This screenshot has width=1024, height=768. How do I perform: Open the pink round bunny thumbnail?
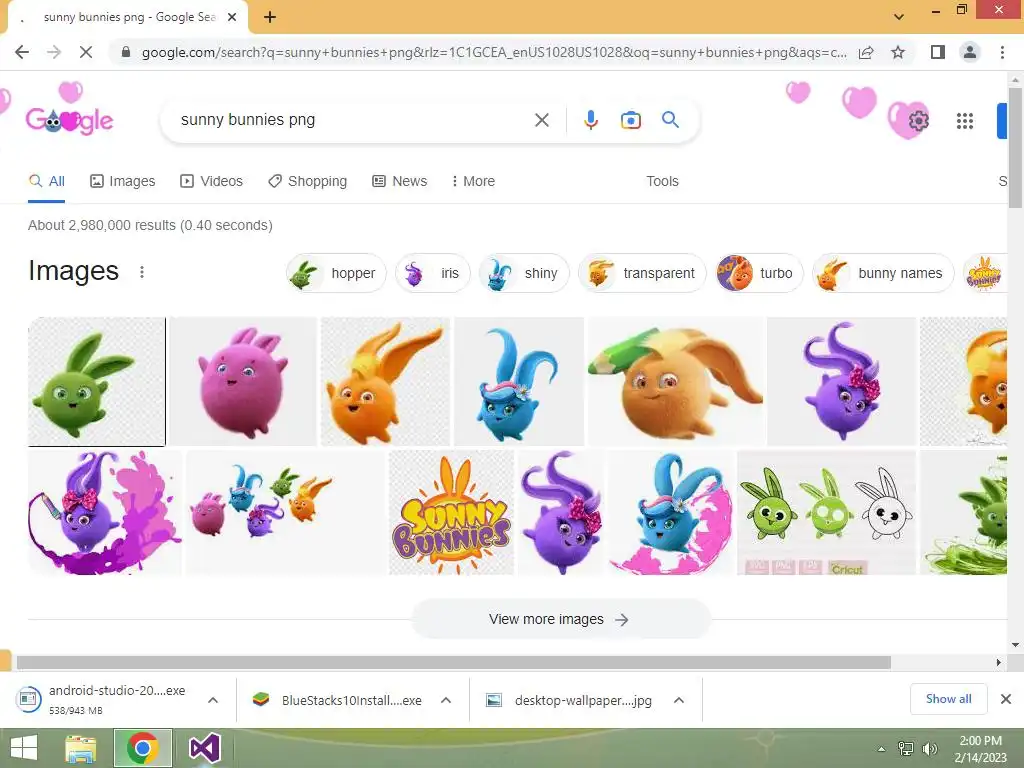[243, 381]
